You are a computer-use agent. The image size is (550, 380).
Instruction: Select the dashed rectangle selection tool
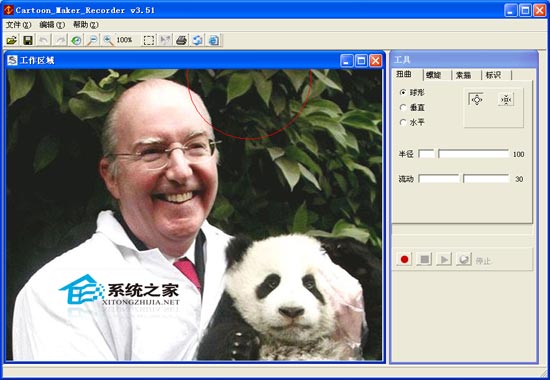[x=149, y=40]
